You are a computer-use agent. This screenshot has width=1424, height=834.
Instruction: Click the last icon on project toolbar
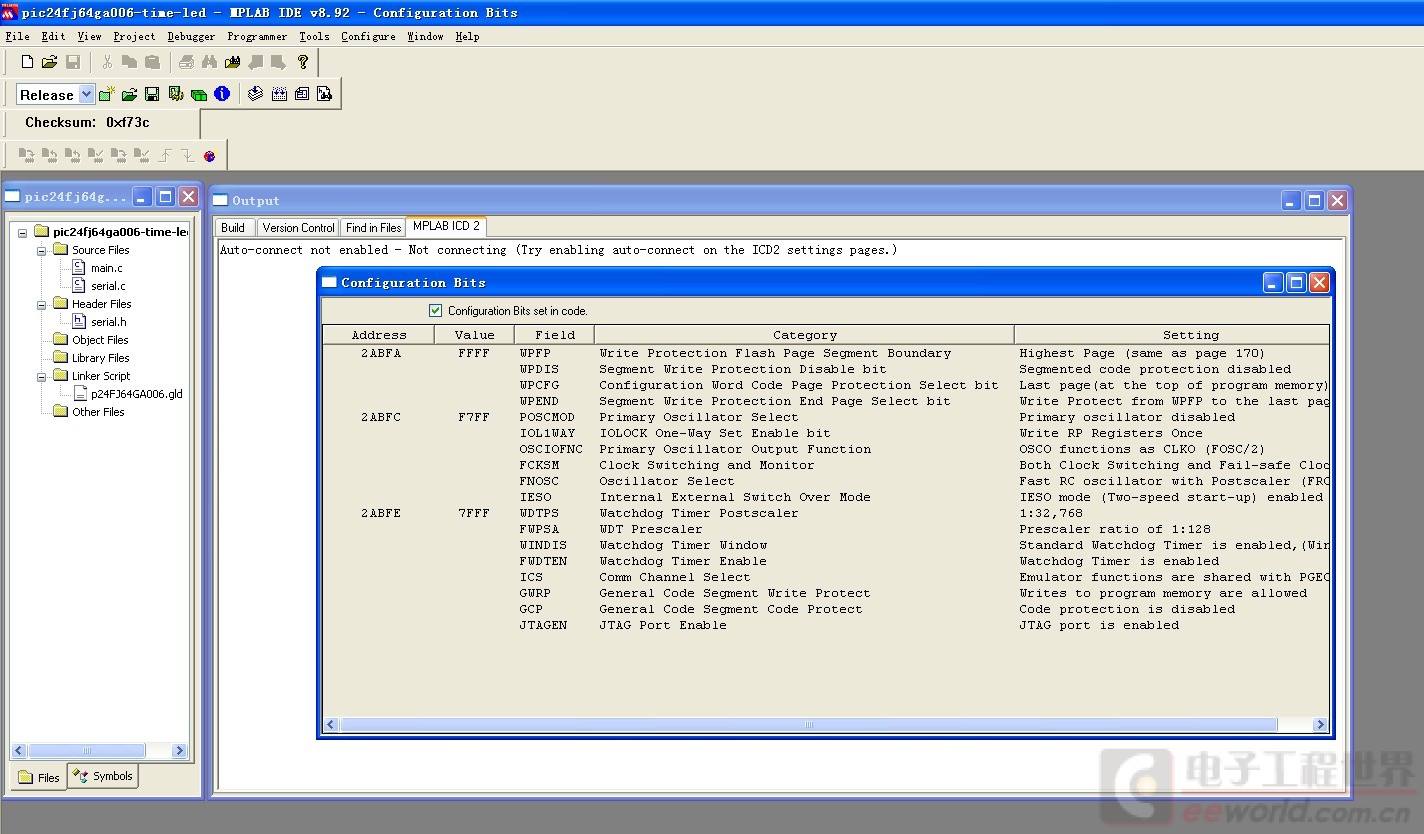pyautogui.click(x=324, y=94)
